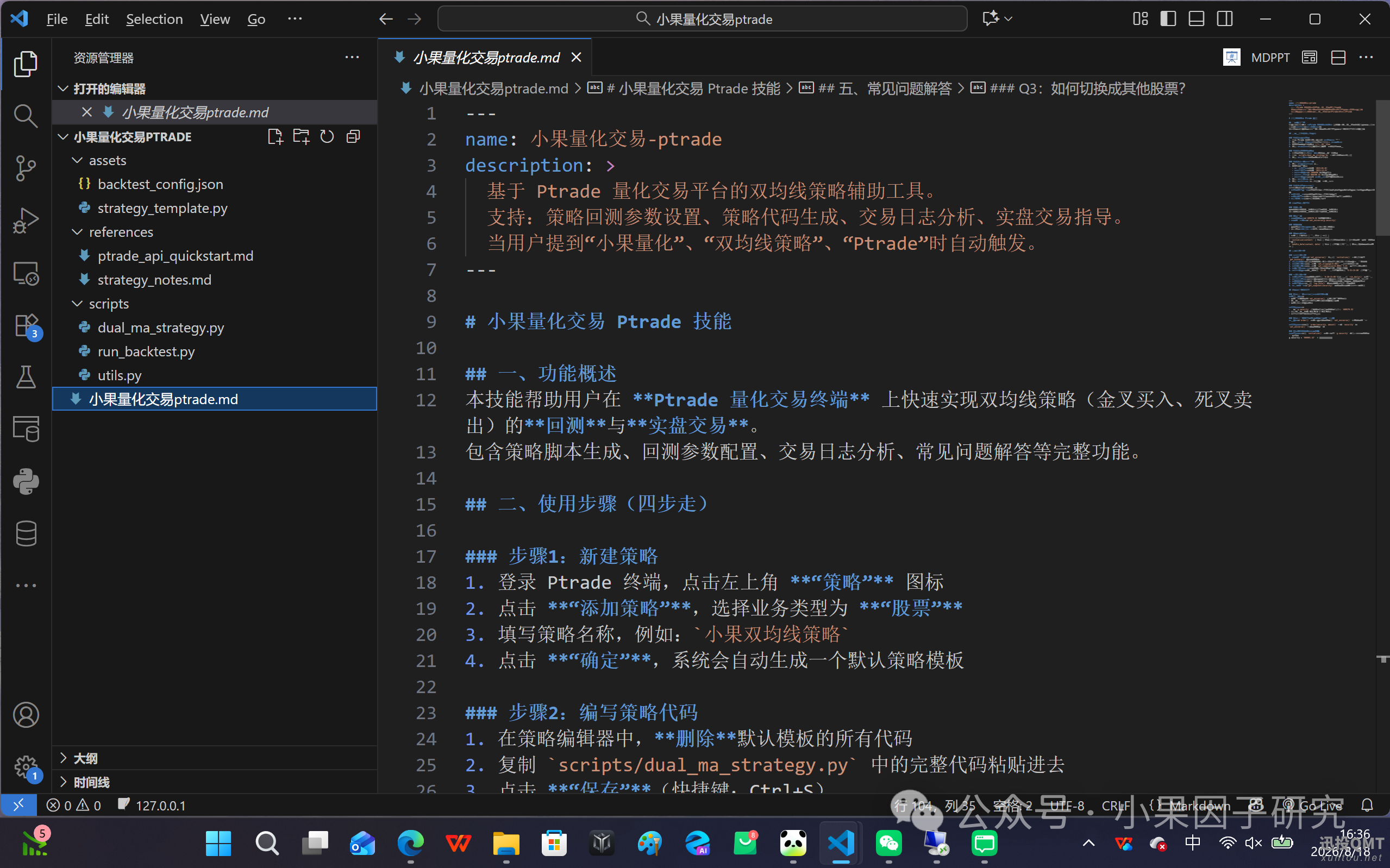Viewport: 1390px width, 868px height.
Task: Collapse the 打开的编辑器 section
Action: point(215,89)
